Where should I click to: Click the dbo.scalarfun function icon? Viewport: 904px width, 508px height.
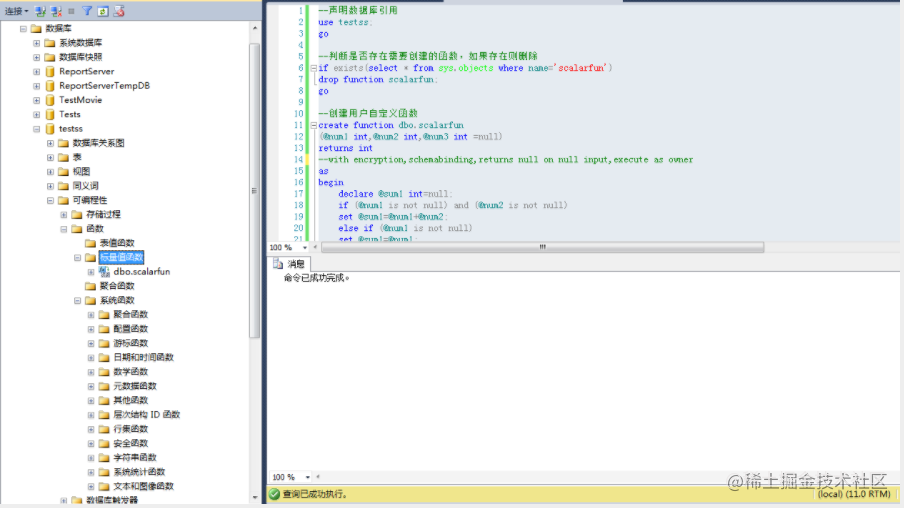pyautogui.click(x=104, y=272)
